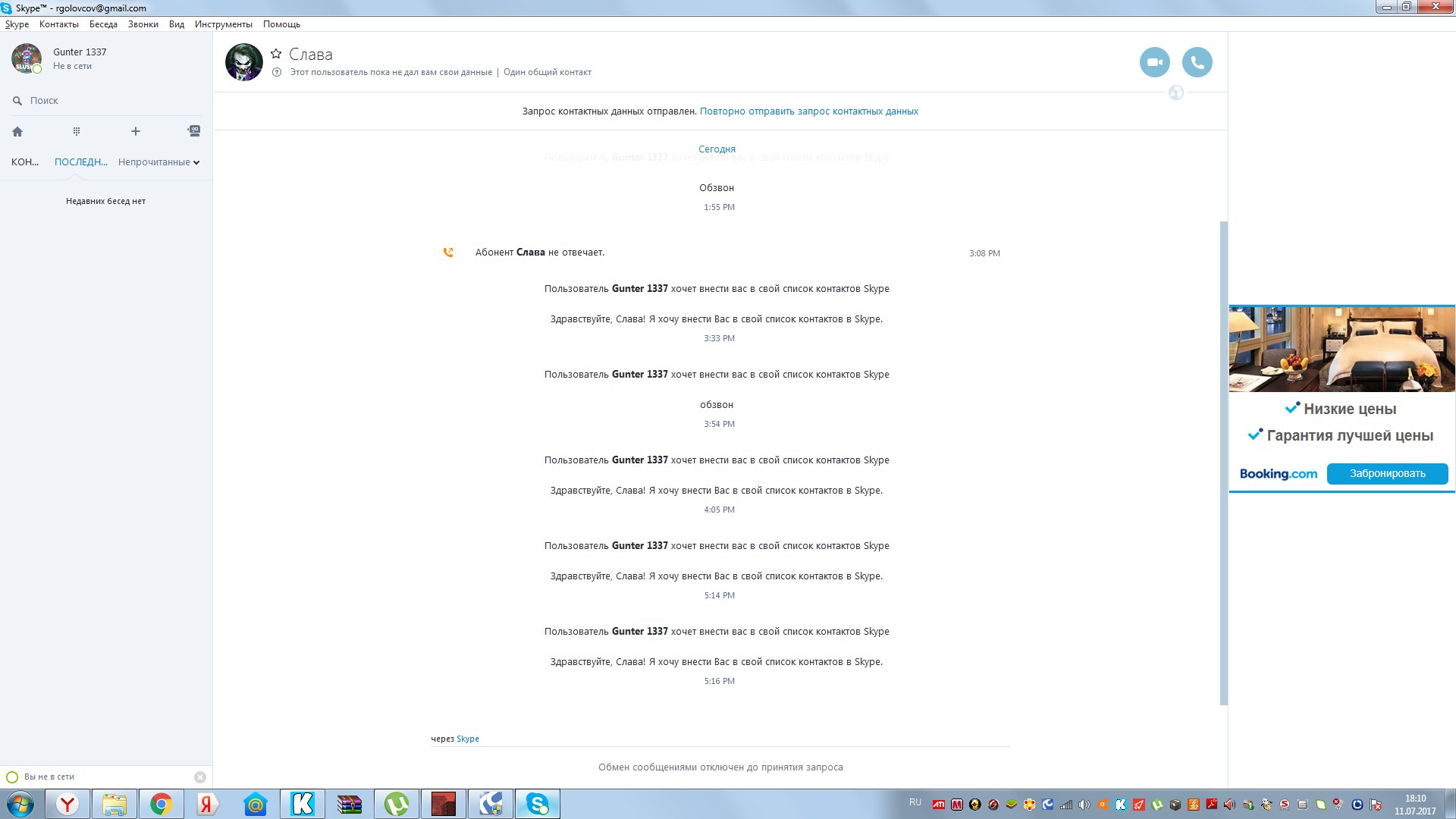This screenshot has height=819, width=1456.
Task: Open the Звонки menu
Action: [x=143, y=24]
